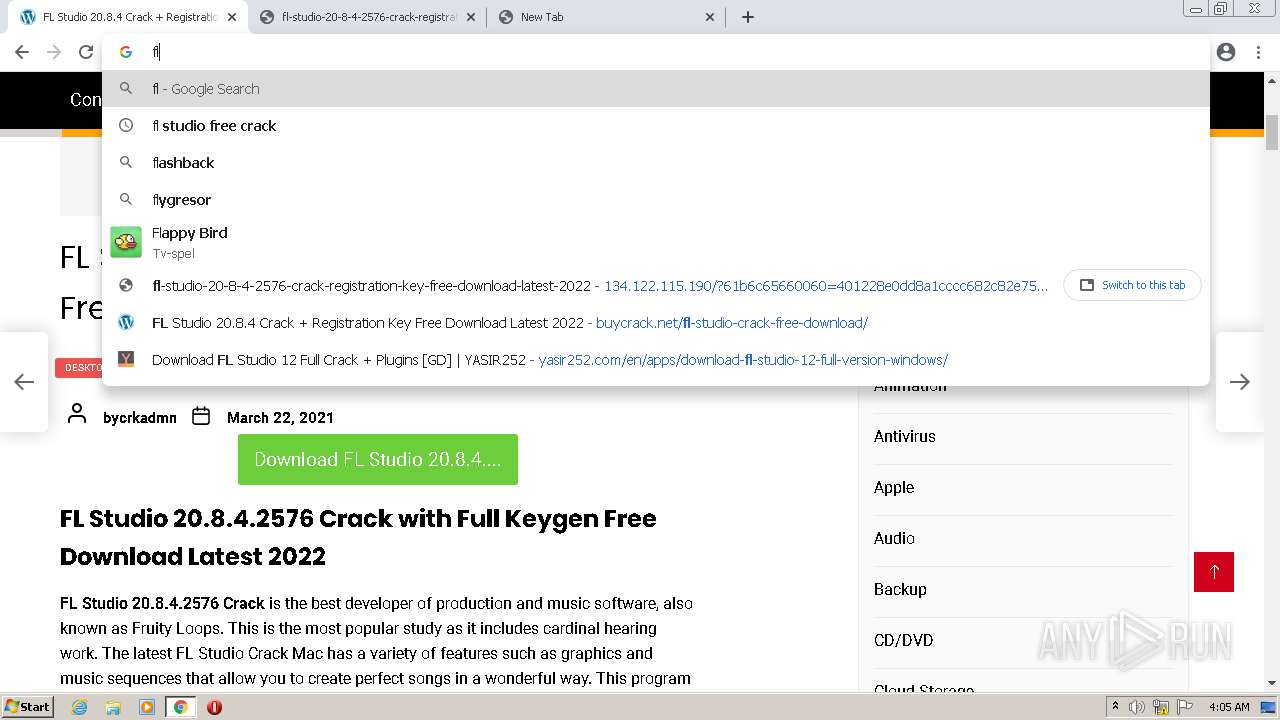
Task: Click the 4:05 AM system clock
Action: coord(1229,707)
